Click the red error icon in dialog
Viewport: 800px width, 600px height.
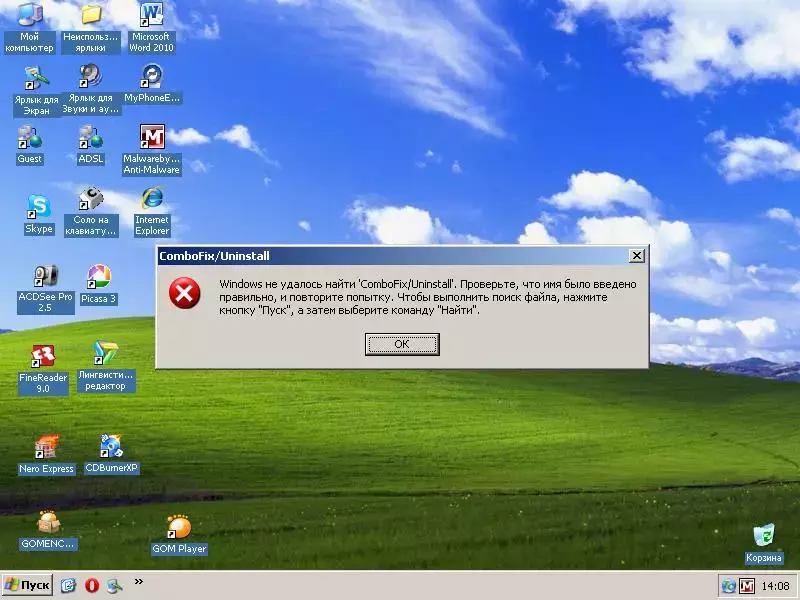click(185, 293)
